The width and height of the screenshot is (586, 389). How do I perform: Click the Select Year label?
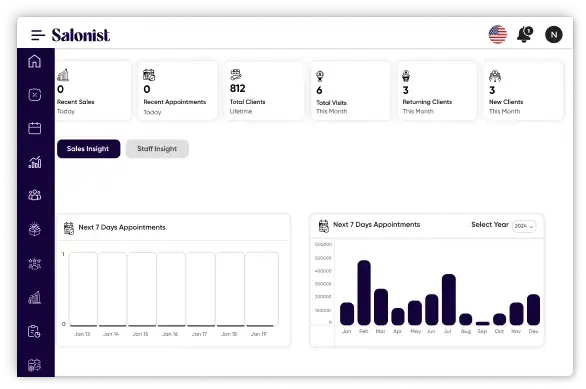pyautogui.click(x=490, y=225)
